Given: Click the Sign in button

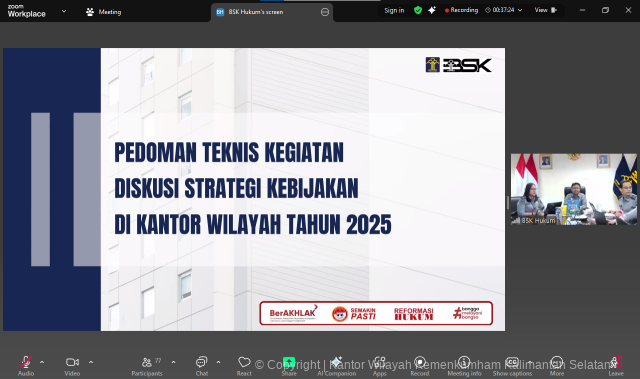Looking at the screenshot, I should 394,10.
